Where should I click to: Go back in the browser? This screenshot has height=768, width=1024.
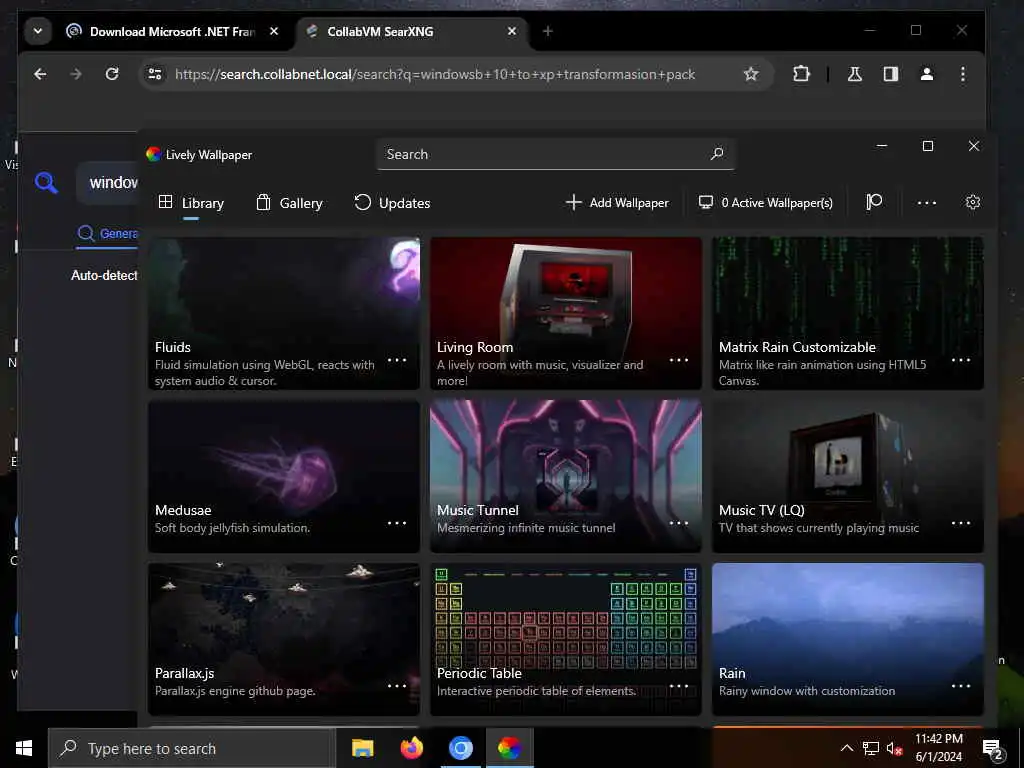40,74
